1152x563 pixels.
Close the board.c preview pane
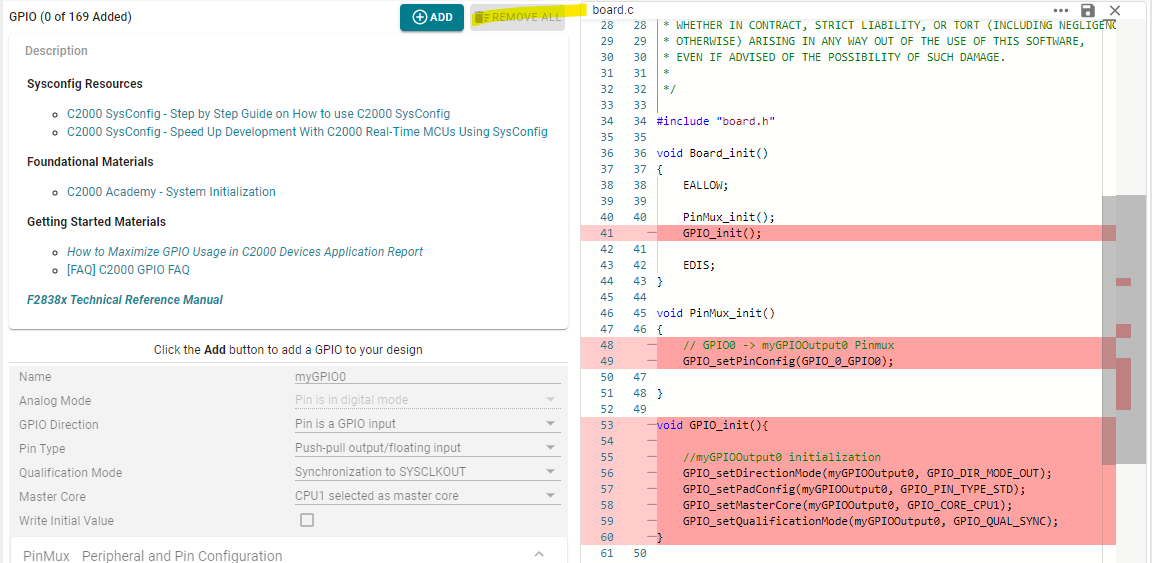click(x=1115, y=10)
